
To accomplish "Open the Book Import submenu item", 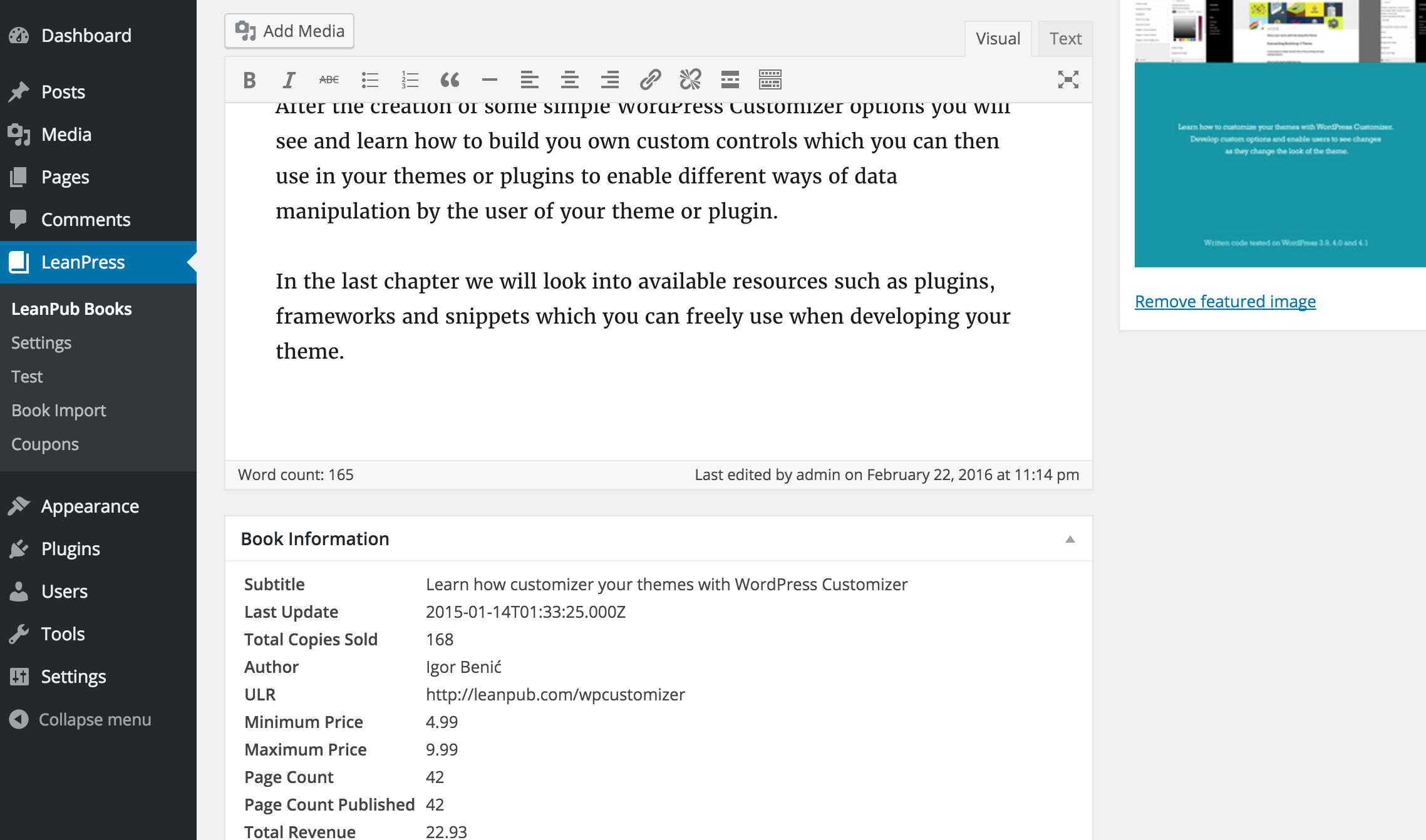I will point(58,411).
